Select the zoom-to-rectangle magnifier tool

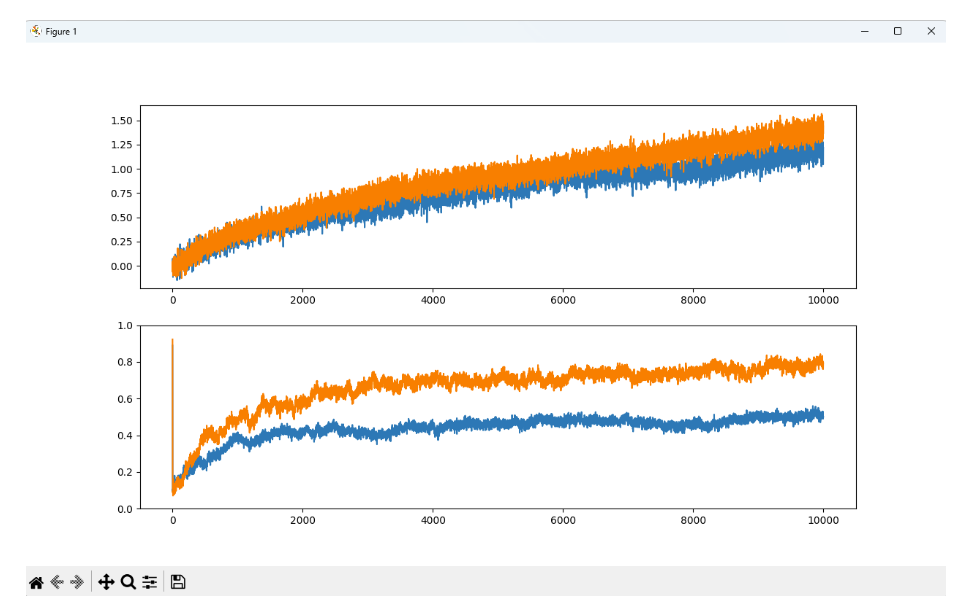tap(128, 580)
